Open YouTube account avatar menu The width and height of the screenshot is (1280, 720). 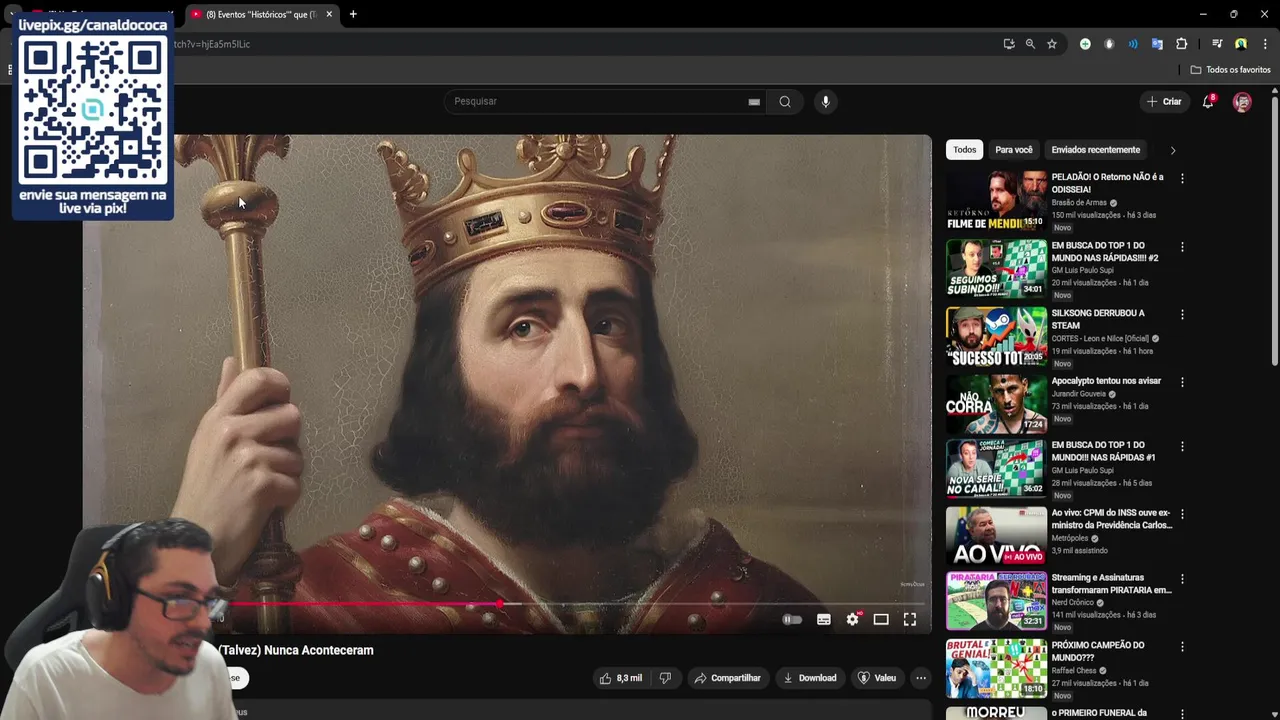pyautogui.click(x=1242, y=102)
